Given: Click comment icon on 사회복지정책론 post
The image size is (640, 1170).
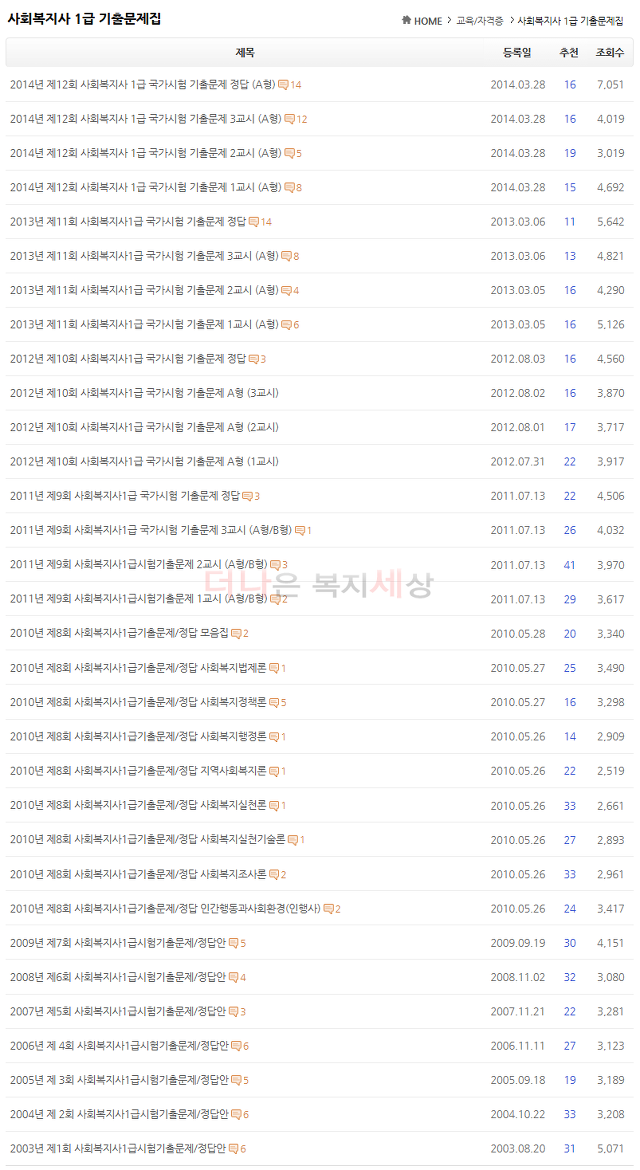Looking at the screenshot, I should coord(274,703).
